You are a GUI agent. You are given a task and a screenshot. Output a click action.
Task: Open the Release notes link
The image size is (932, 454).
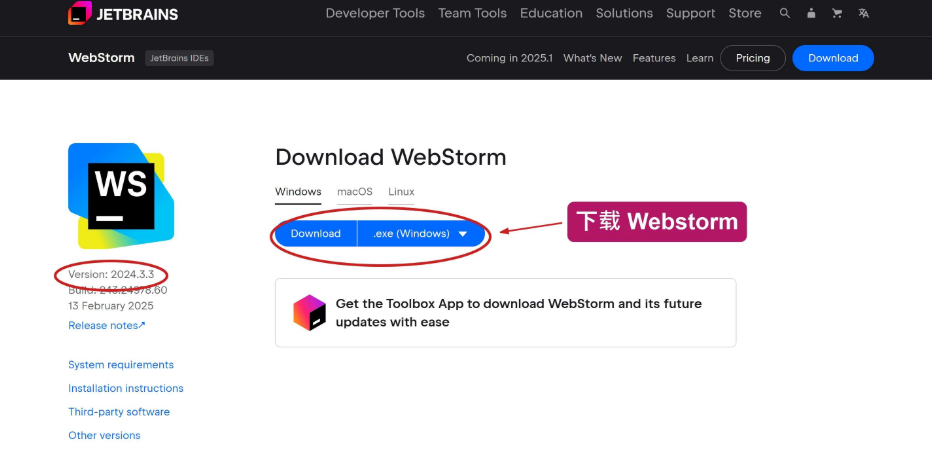click(x=107, y=326)
